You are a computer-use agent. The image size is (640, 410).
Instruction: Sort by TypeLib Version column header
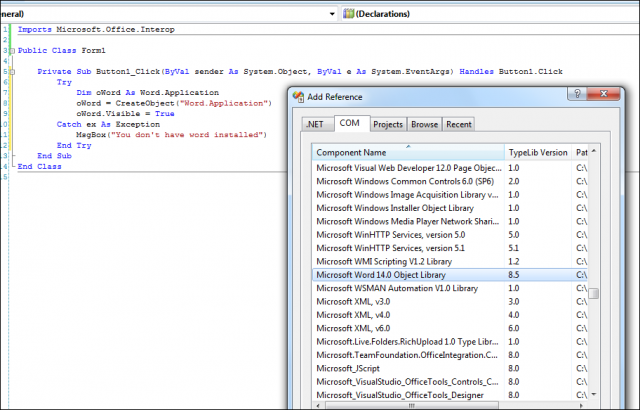click(538, 153)
